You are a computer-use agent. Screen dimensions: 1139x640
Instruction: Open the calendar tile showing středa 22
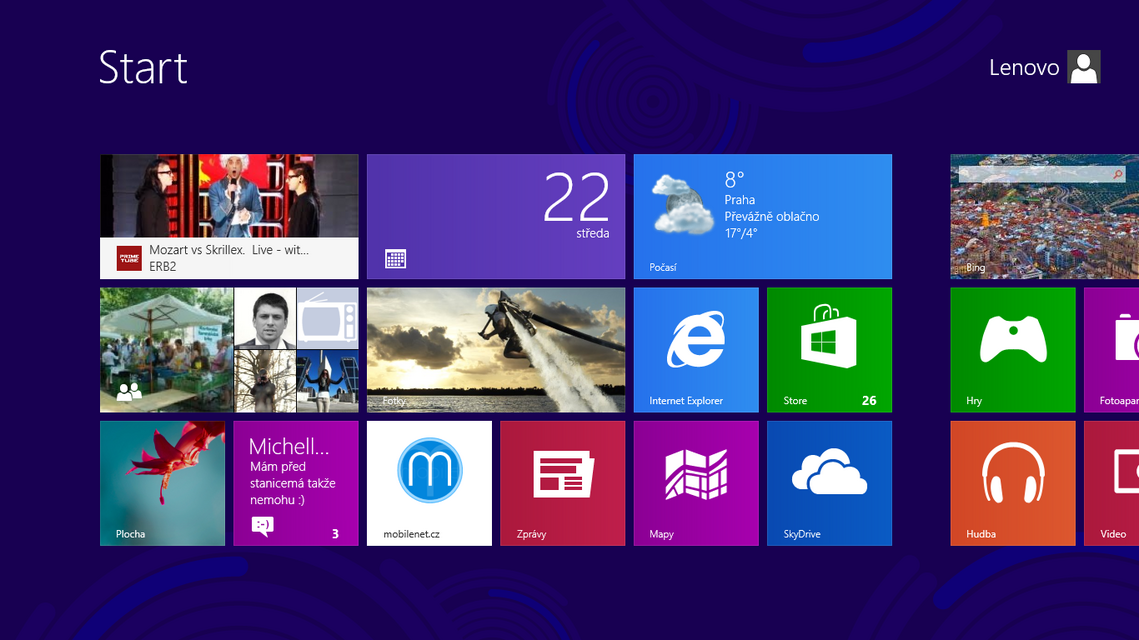496,216
